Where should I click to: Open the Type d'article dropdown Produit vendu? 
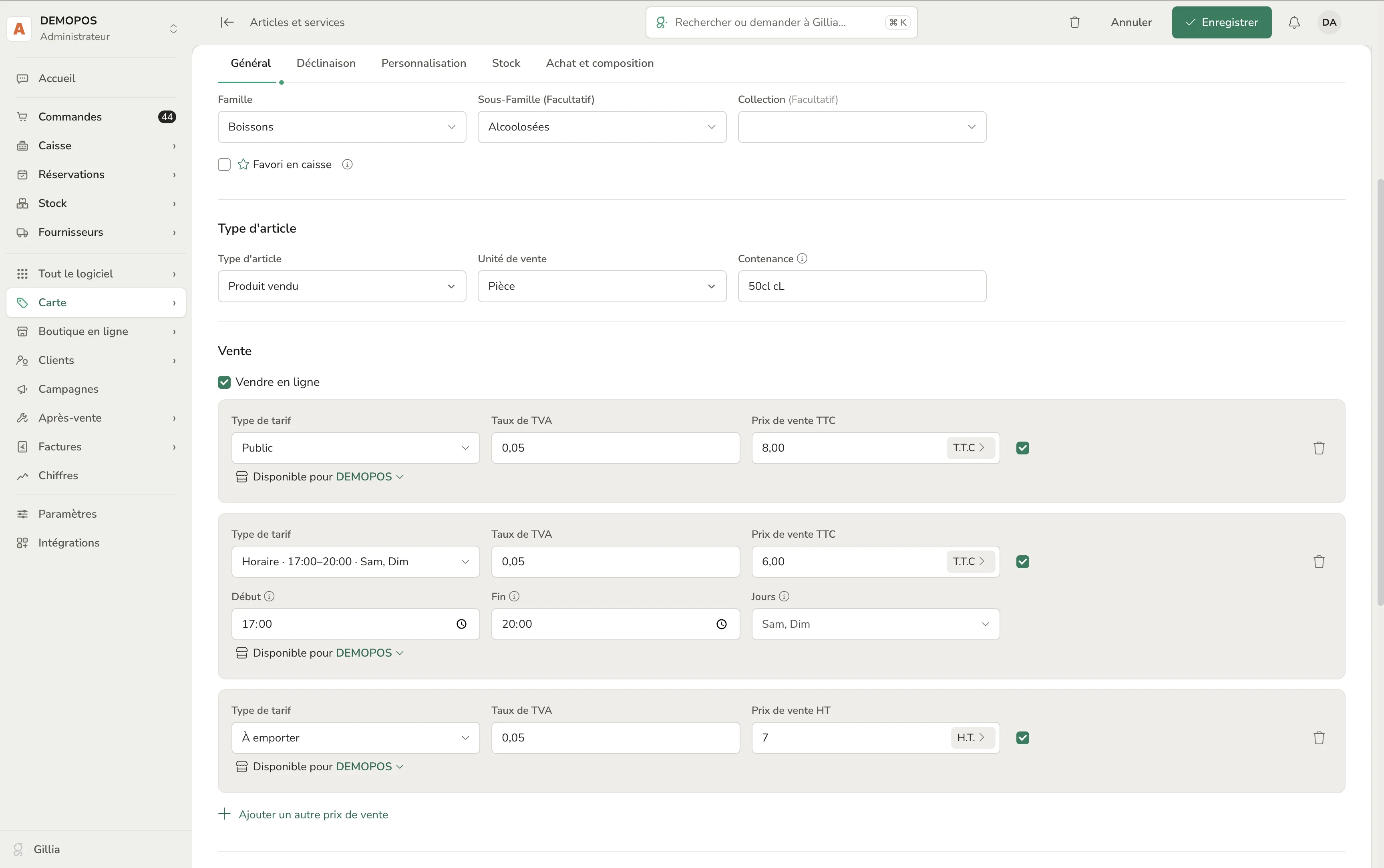(x=342, y=286)
